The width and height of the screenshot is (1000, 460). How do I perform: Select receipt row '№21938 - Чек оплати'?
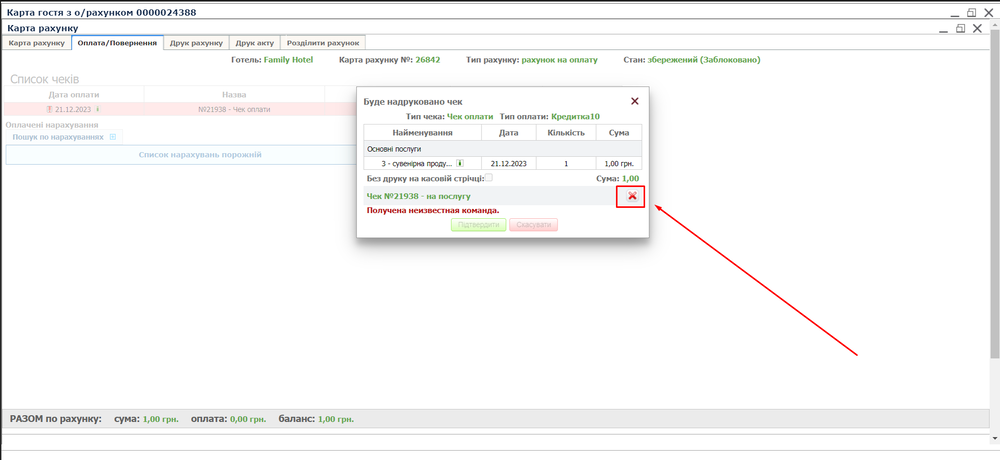pos(234,109)
